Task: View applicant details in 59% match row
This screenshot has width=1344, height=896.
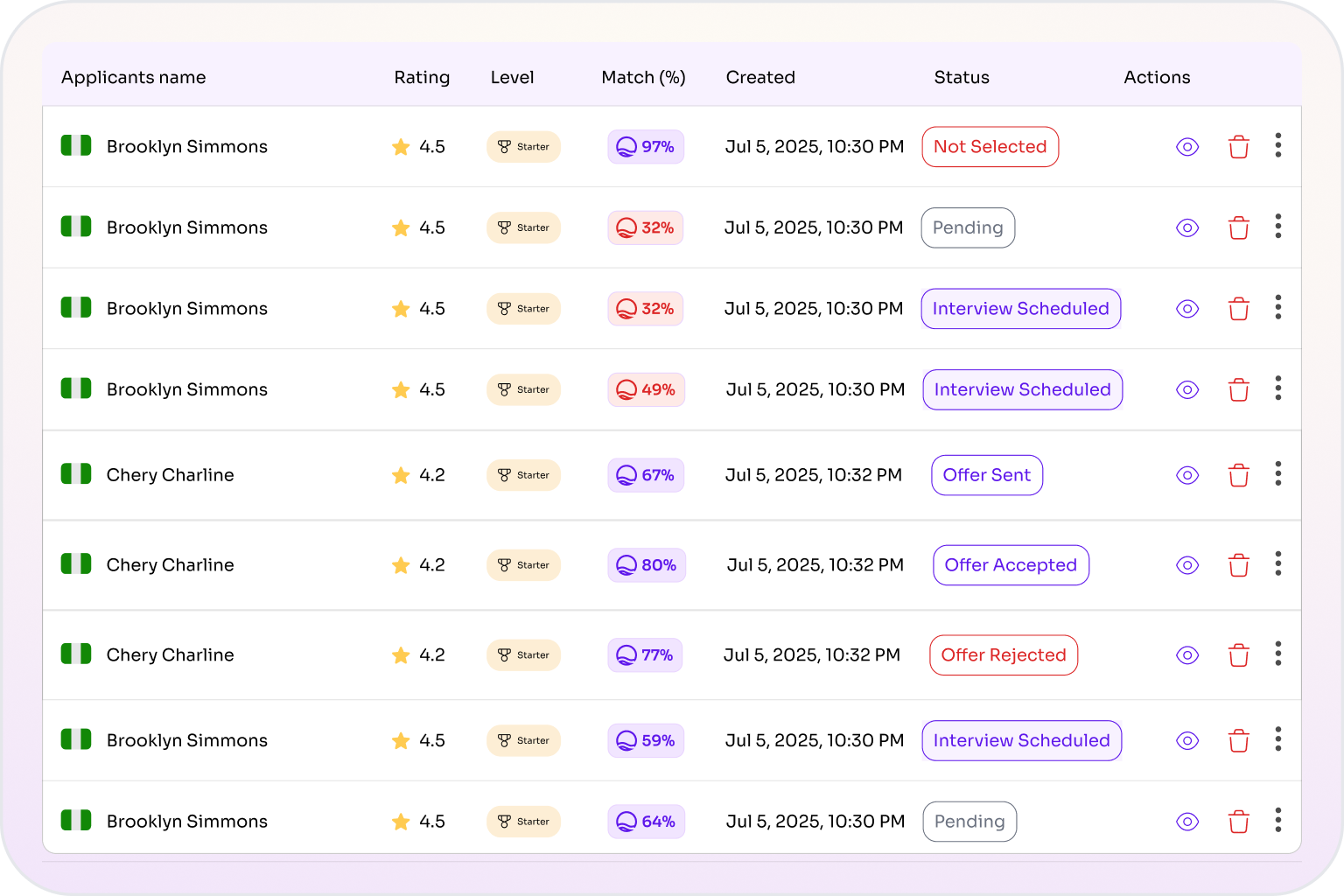Action: pyautogui.click(x=1186, y=740)
